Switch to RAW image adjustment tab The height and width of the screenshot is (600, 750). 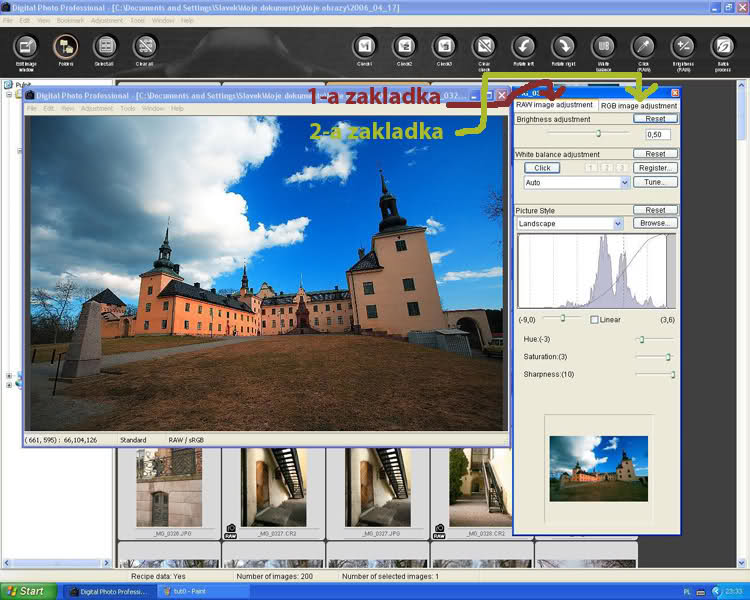pyautogui.click(x=554, y=105)
